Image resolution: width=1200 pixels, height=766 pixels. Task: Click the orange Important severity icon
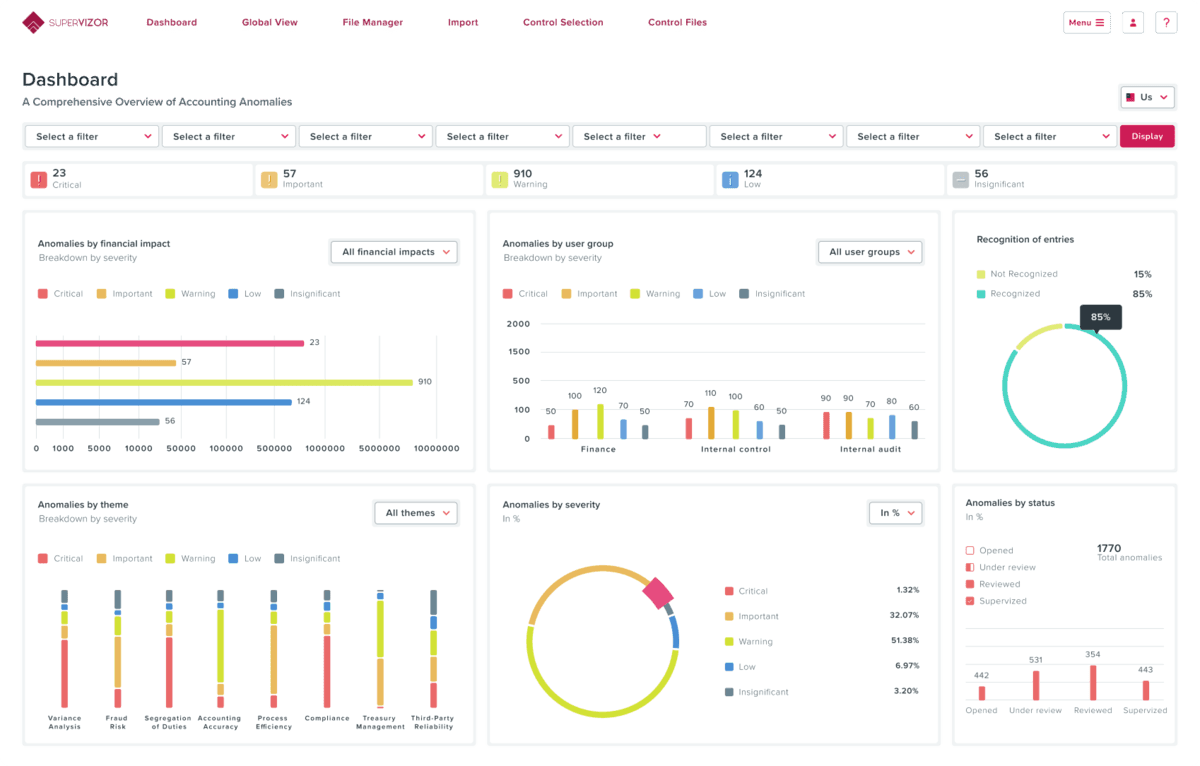tap(269, 180)
